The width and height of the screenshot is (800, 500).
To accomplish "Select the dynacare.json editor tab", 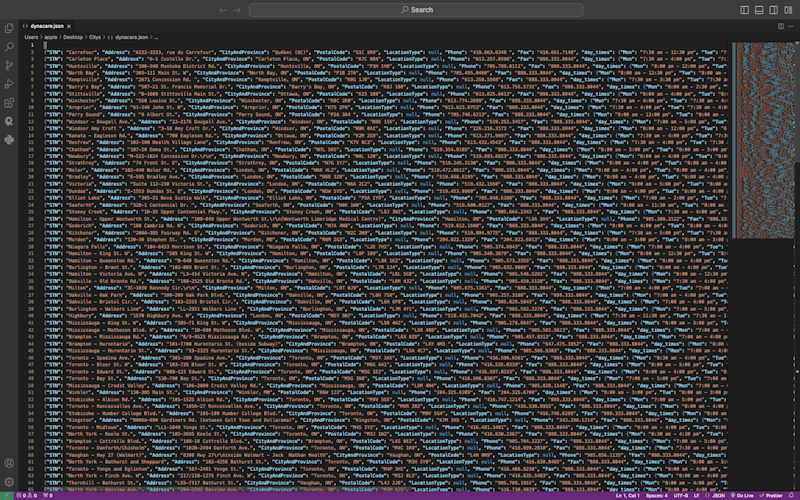I will tap(47, 26).
